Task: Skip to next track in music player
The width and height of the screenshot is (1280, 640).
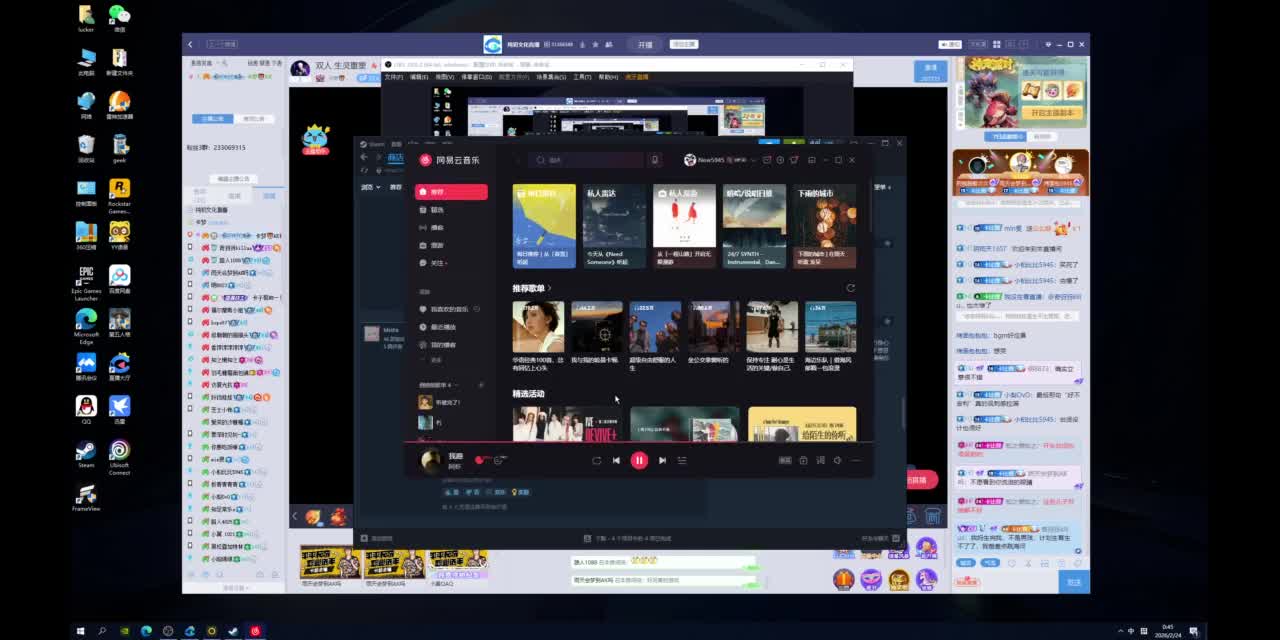Action: (662, 460)
